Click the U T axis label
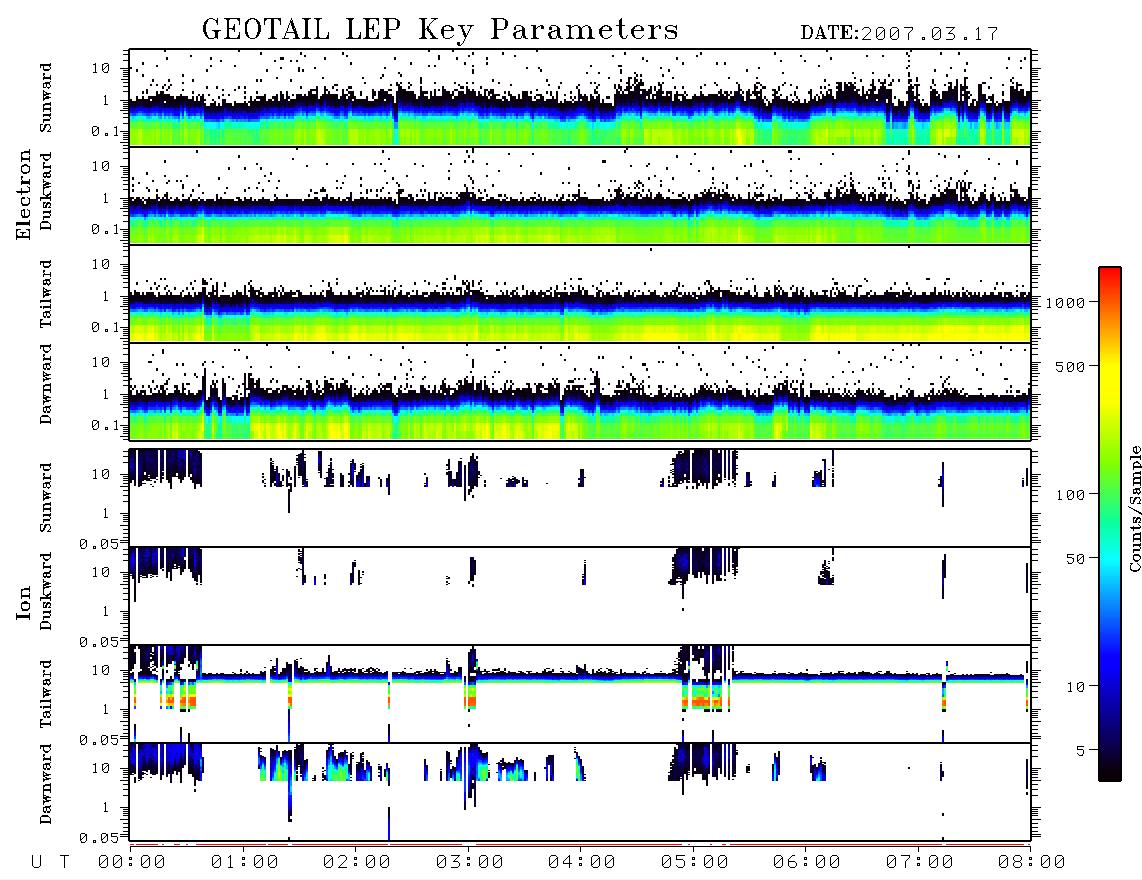 coord(50,863)
